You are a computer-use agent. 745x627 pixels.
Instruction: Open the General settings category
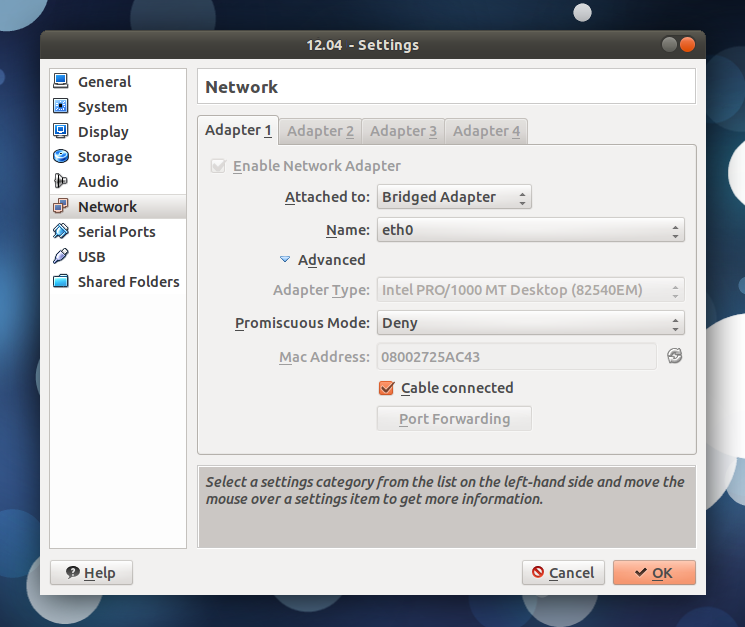point(118,82)
